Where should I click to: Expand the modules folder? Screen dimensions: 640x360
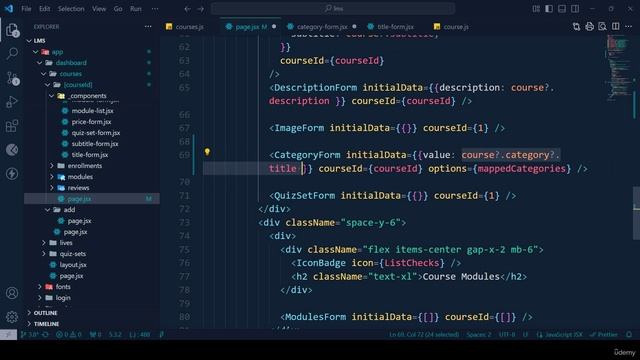[52, 177]
